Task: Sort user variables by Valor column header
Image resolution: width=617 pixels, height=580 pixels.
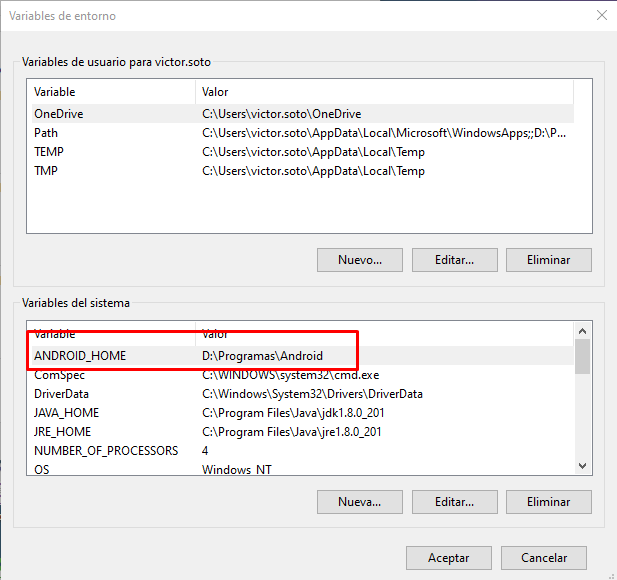Action: point(385,92)
